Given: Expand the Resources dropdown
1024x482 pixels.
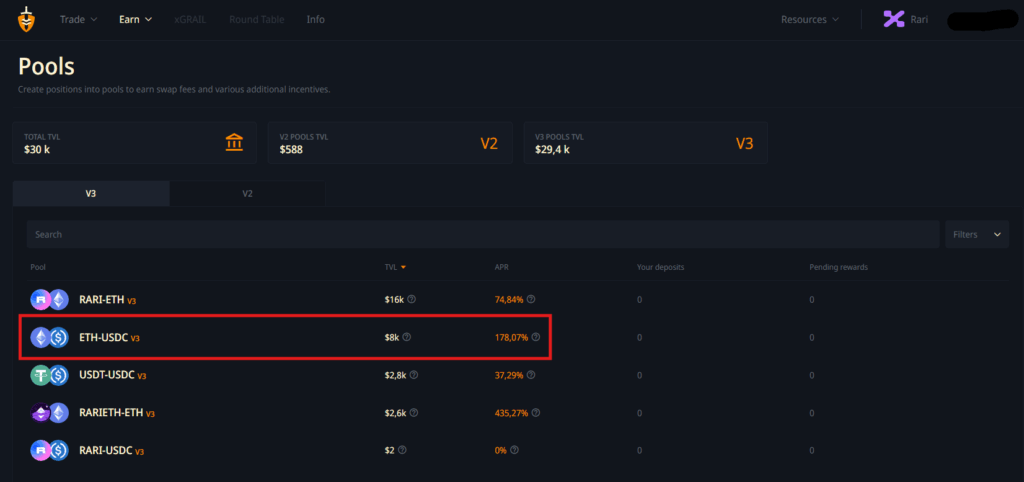Looking at the screenshot, I should click(810, 20).
